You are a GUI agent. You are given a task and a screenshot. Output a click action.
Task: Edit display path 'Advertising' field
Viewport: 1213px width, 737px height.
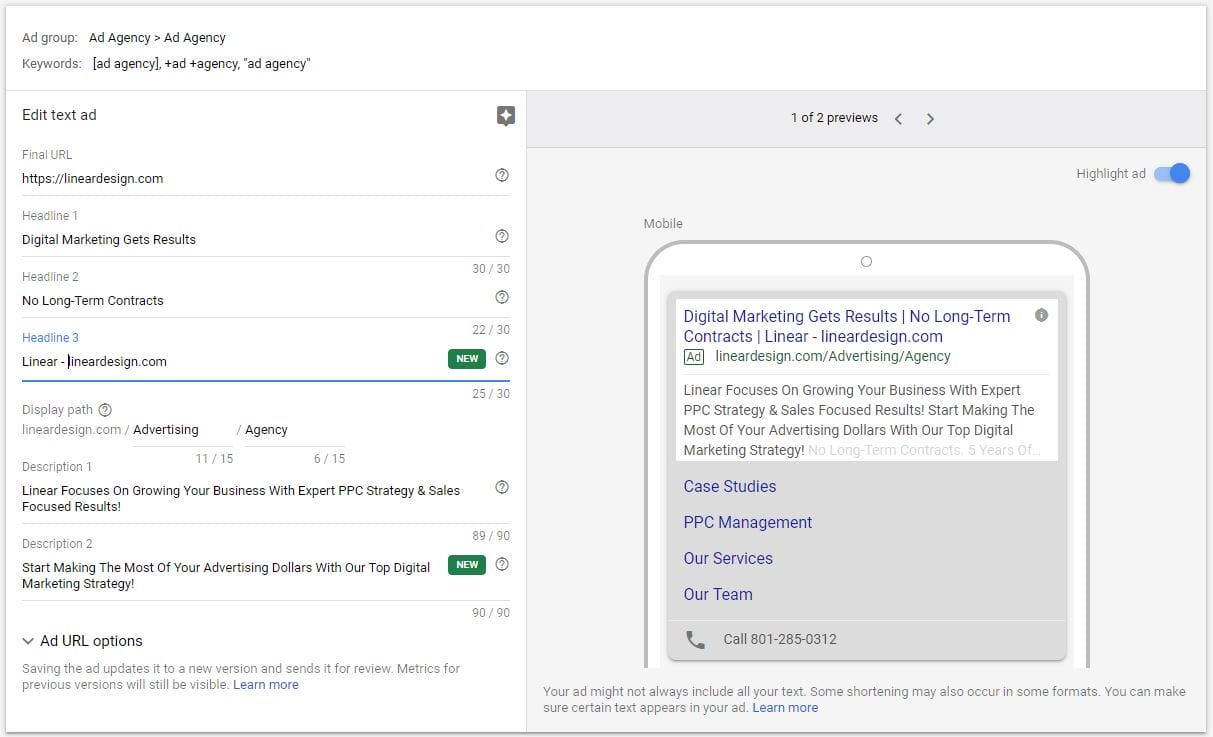click(183, 430)
